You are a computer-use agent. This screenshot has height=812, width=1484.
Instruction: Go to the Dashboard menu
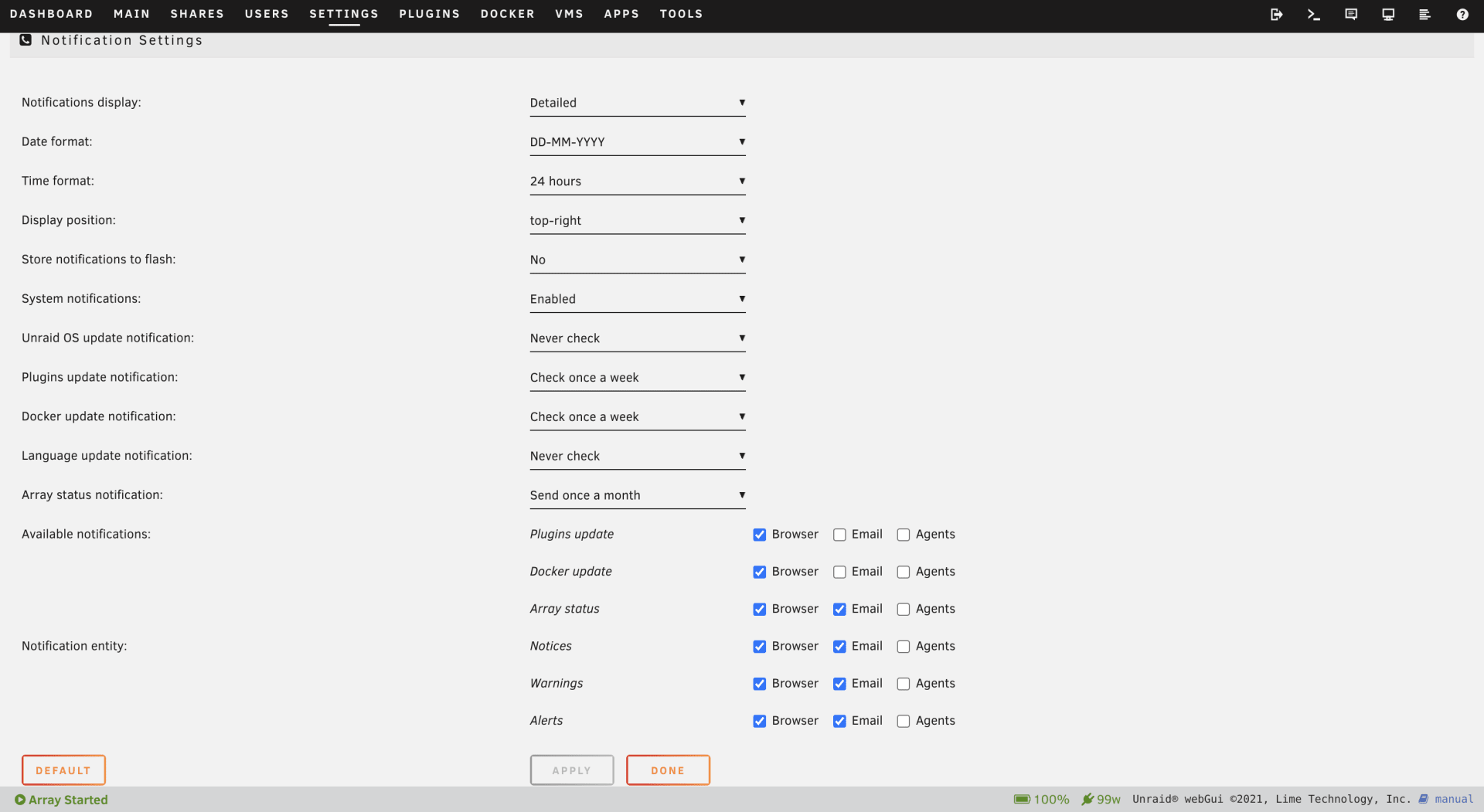coord(51,14)
